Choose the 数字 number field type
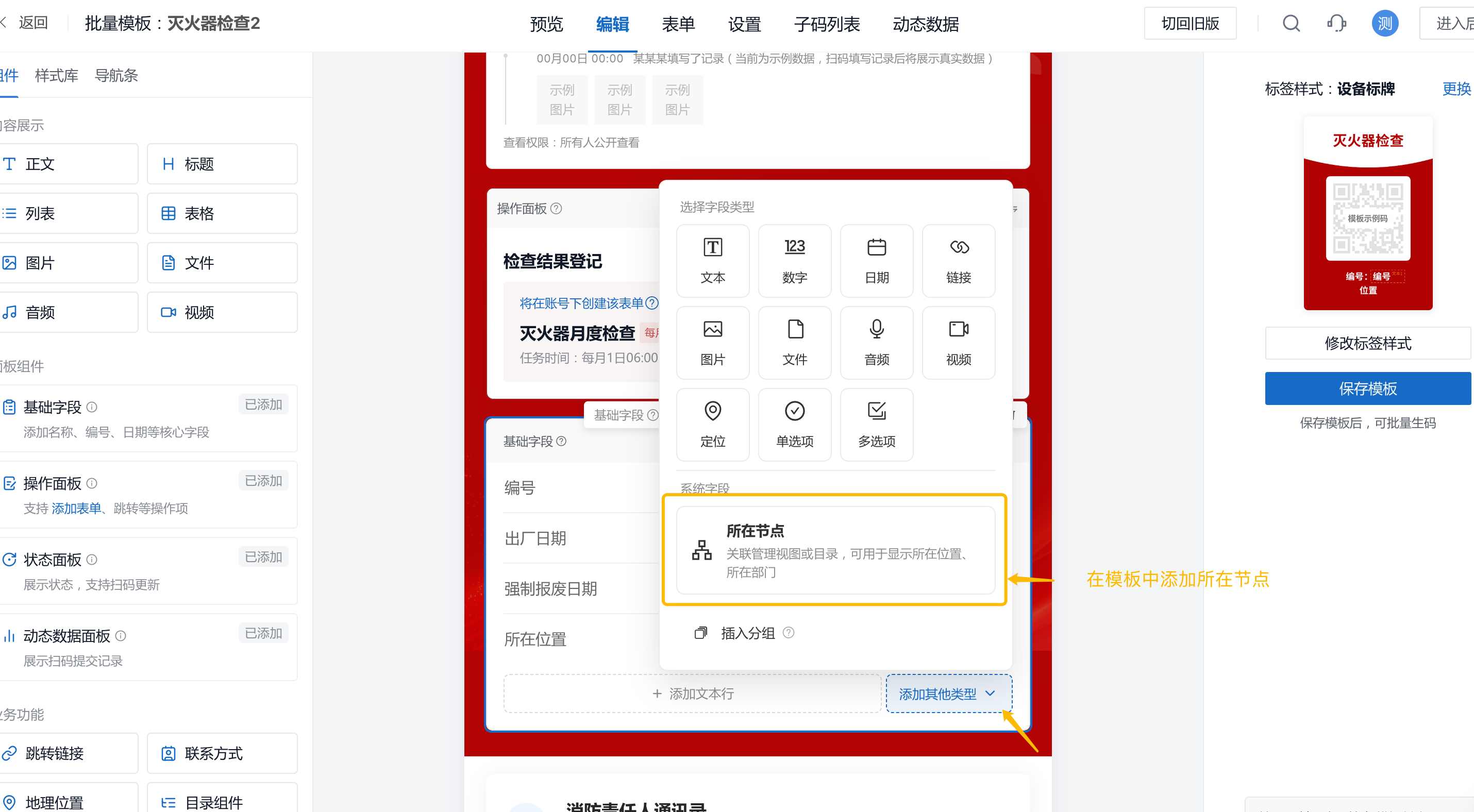Screen dimensions: 1474x812 [794, 261]
